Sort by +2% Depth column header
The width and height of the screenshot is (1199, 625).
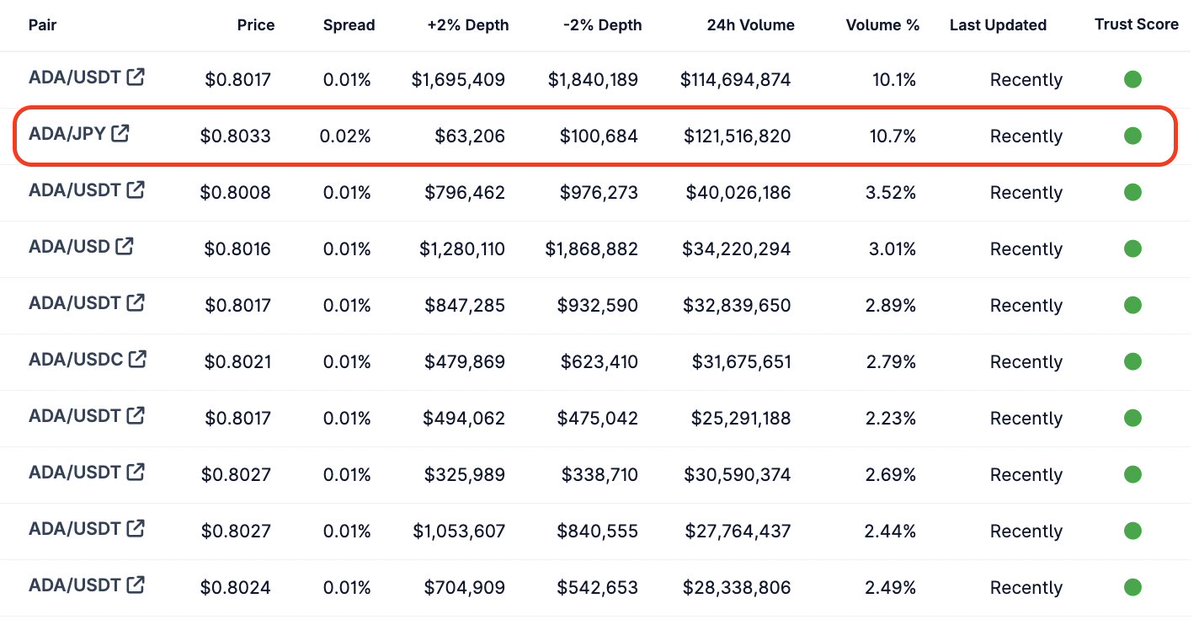tap(468, 24)
